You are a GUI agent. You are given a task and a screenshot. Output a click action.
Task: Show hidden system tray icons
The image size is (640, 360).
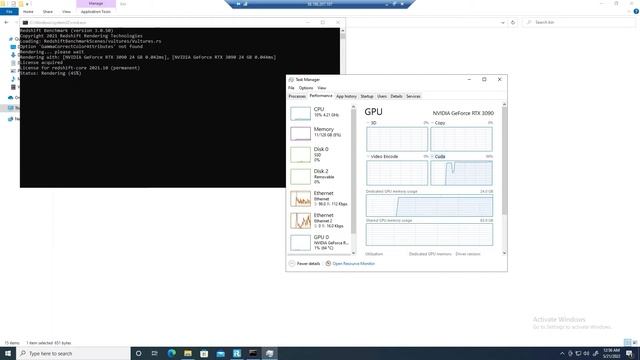click(x=562, y=353)
